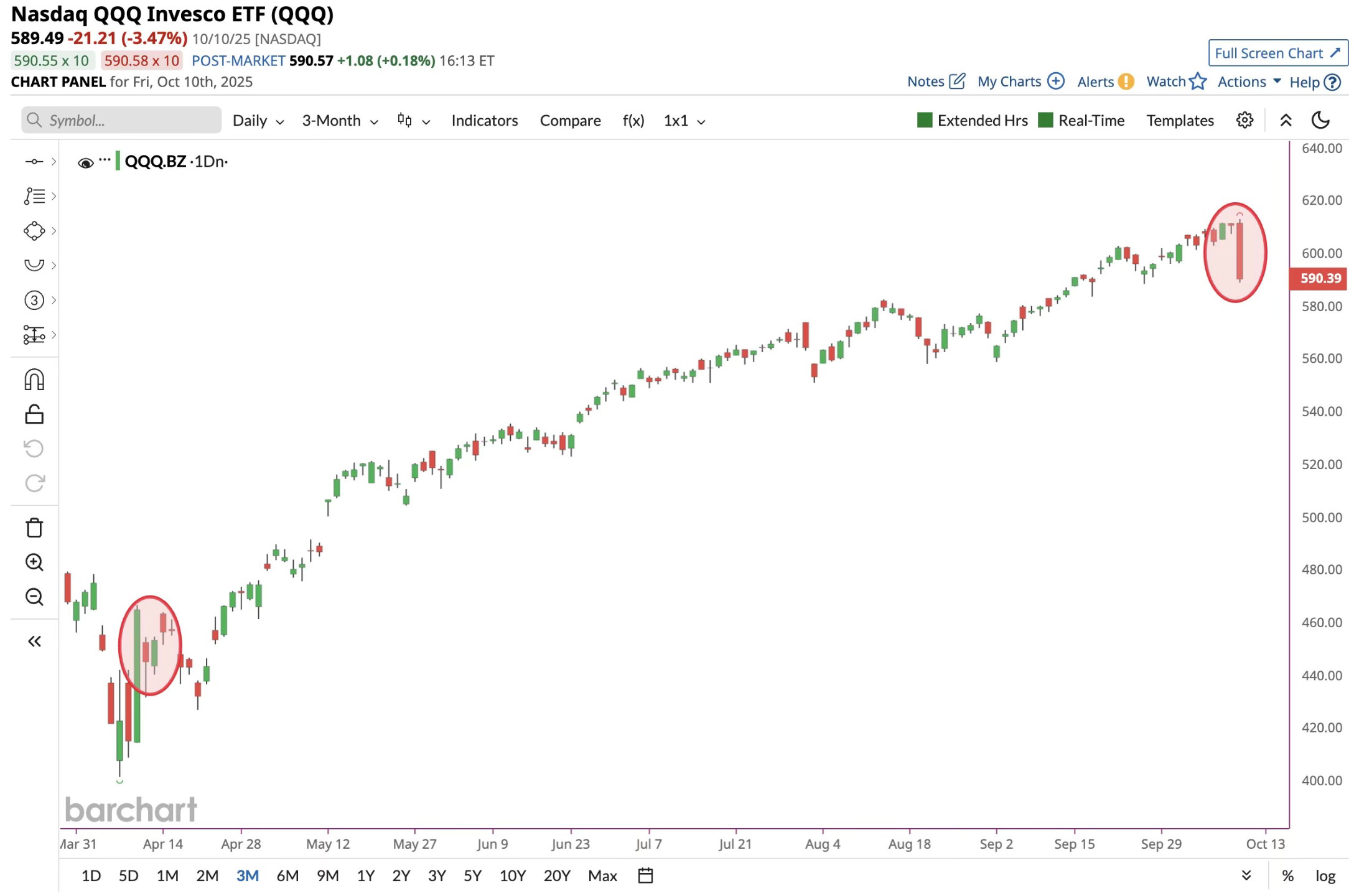Toggle Extended Hrs checkbox
Image resolution: width=1354 pixels, height=896 pixels.
tap(925, 120)
